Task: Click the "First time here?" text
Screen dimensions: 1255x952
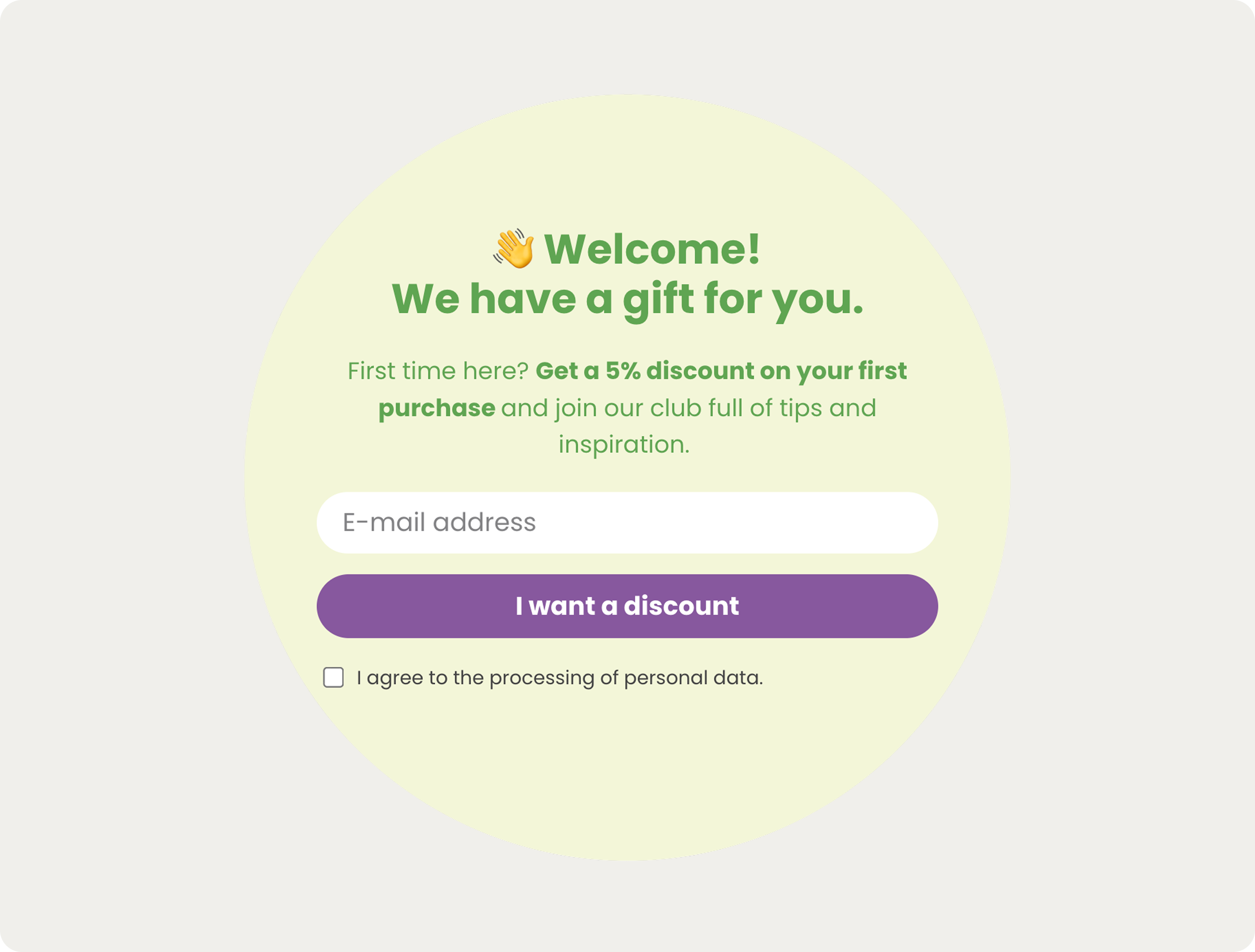Action: pos(438,371)
